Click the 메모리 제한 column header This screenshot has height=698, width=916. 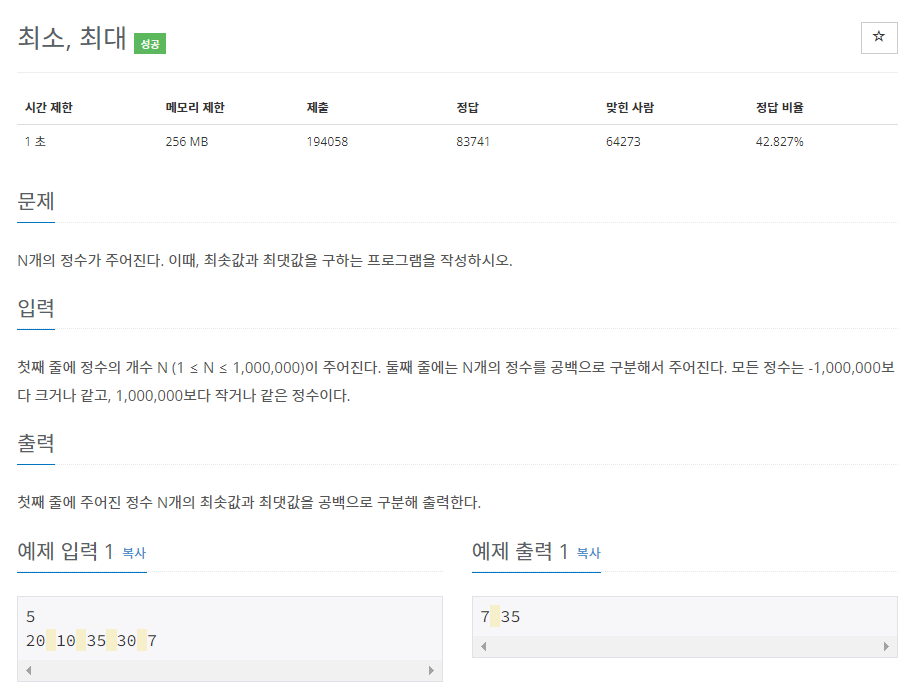coord(195,107)
